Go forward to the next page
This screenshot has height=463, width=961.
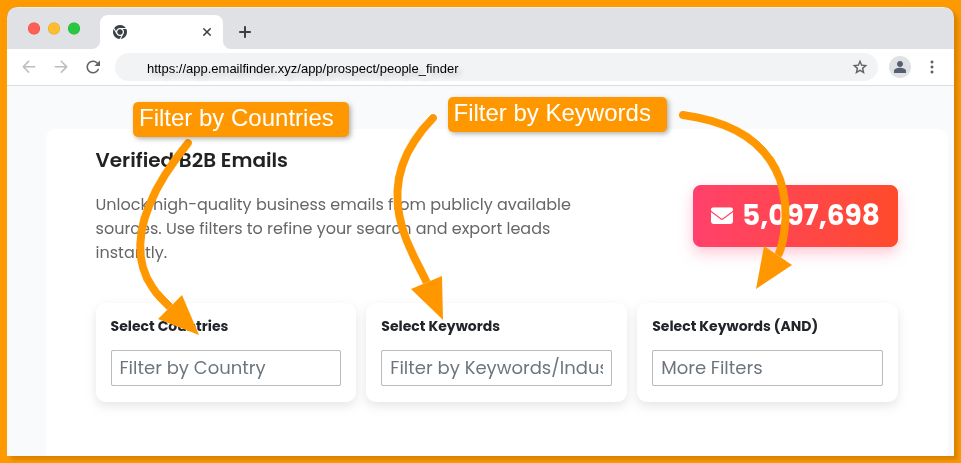(61, 67)
